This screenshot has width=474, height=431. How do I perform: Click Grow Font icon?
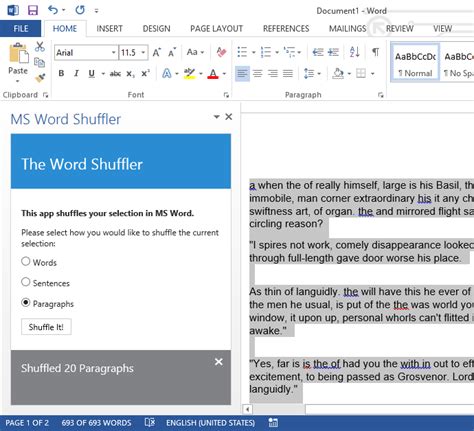[157, 53]
